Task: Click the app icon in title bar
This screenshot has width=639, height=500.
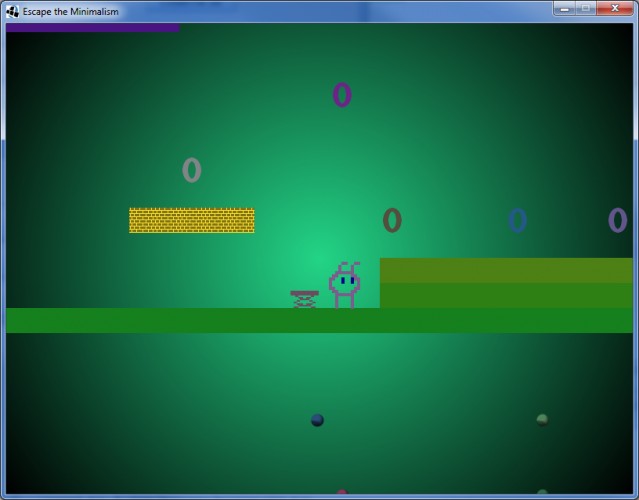Action: [x=12, y=11]
